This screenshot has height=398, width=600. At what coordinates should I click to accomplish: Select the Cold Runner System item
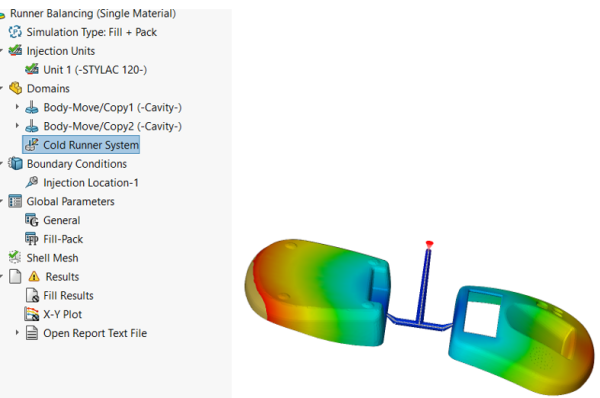tap(91, 145)
